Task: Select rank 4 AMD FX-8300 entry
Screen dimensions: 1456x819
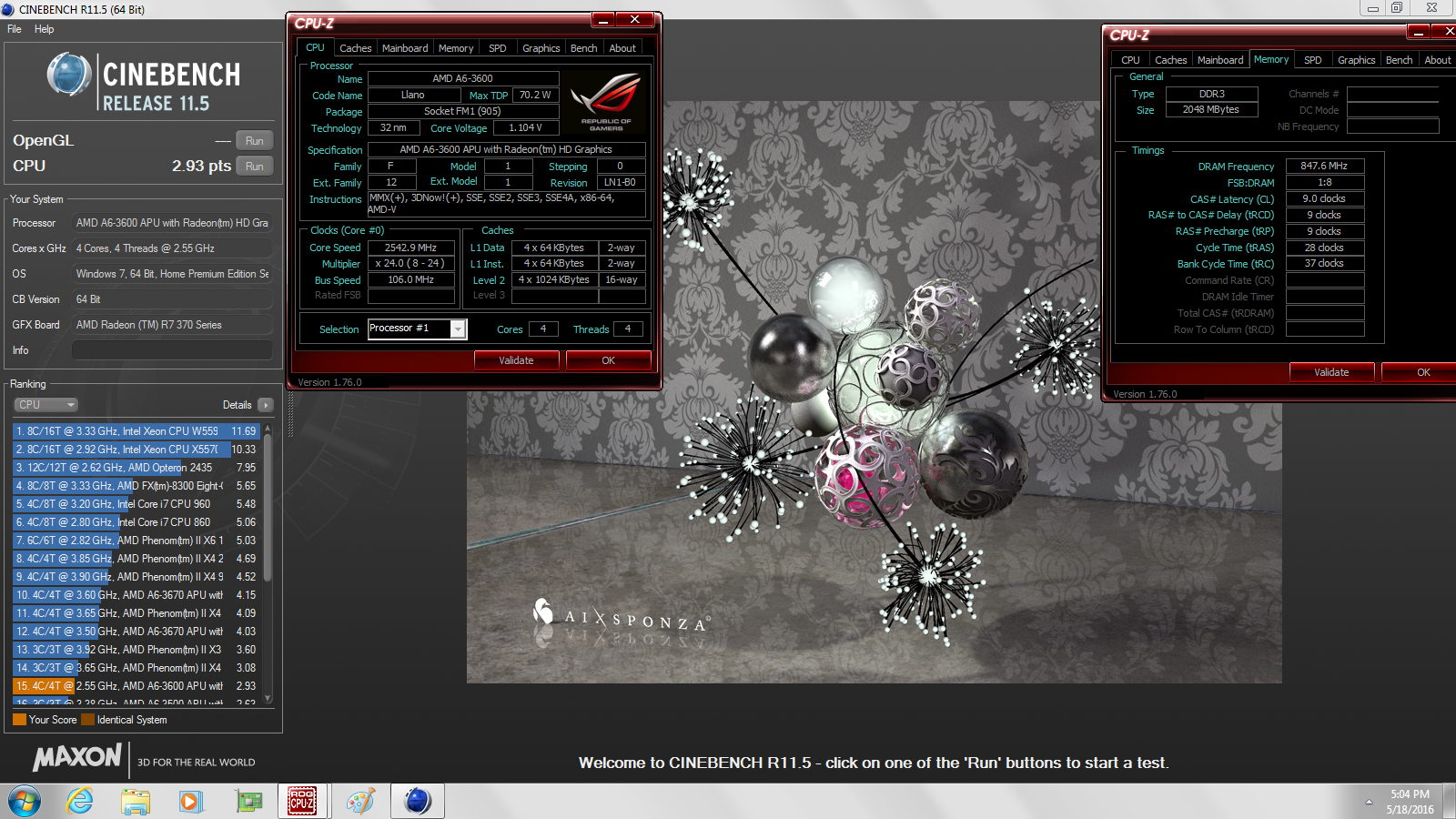Action: click(136, 486)
